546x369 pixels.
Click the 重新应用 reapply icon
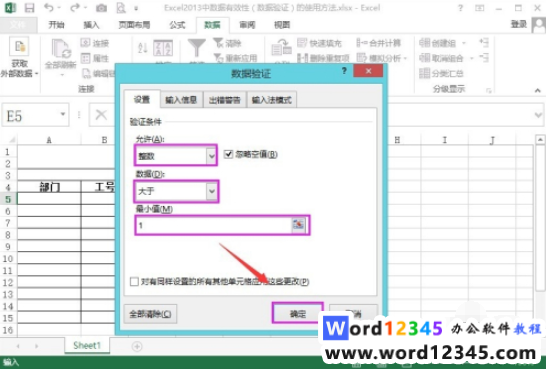(218, 58)
